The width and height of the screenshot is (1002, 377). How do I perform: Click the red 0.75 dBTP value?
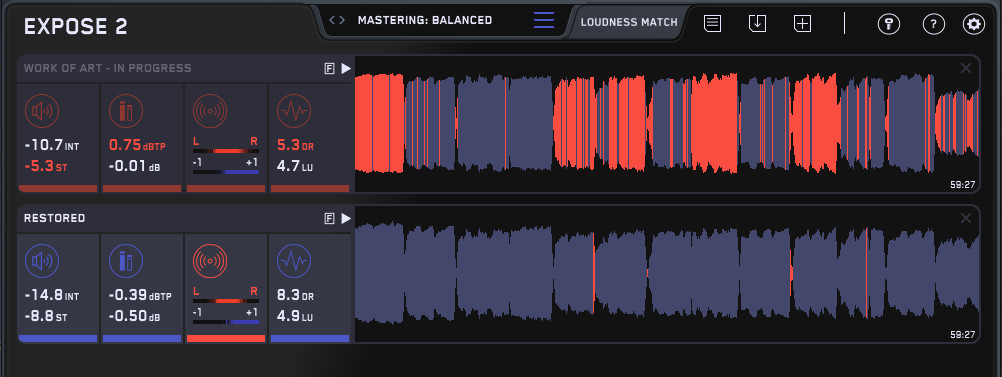[137, 146]
